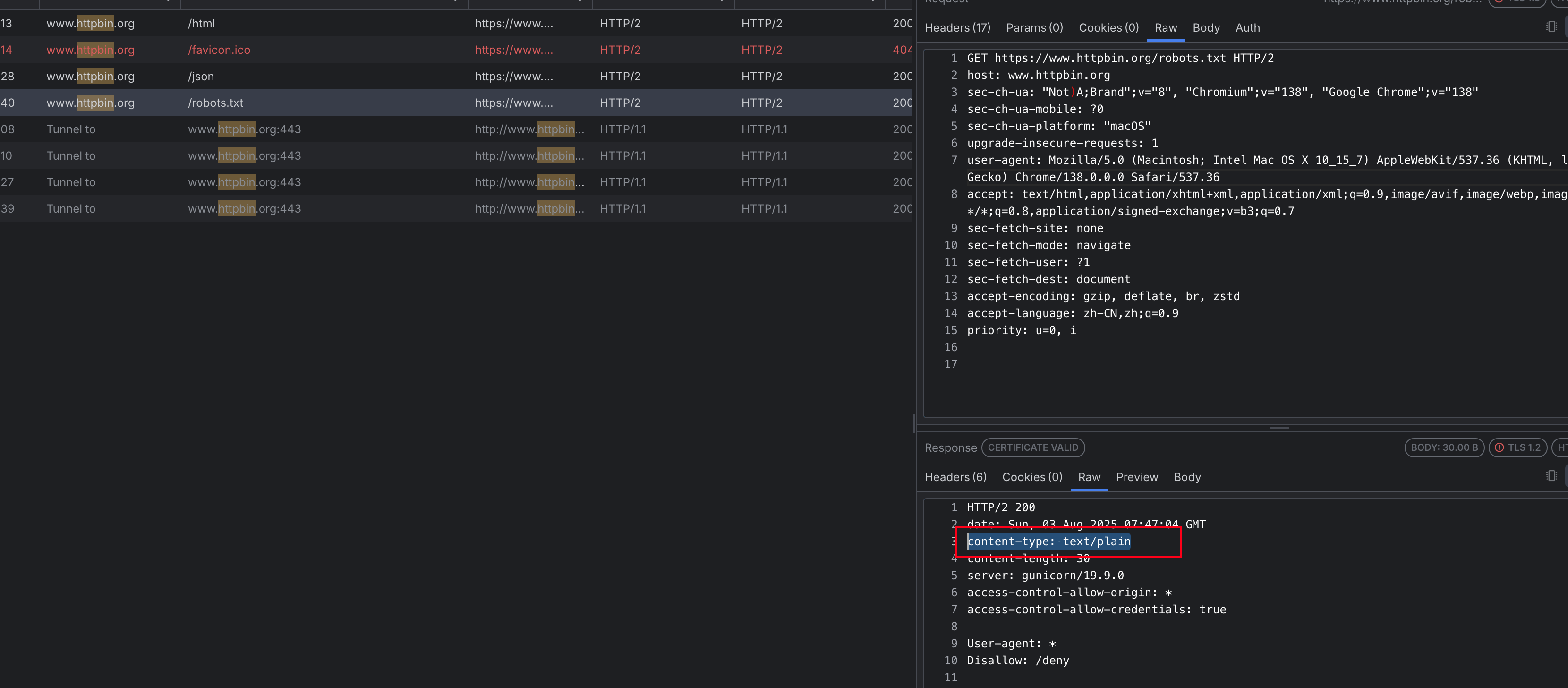Switch to the response Preview tab
Image resolution: width=1568 pixels, height=688 pixels.
click(x=1136, y=477)
